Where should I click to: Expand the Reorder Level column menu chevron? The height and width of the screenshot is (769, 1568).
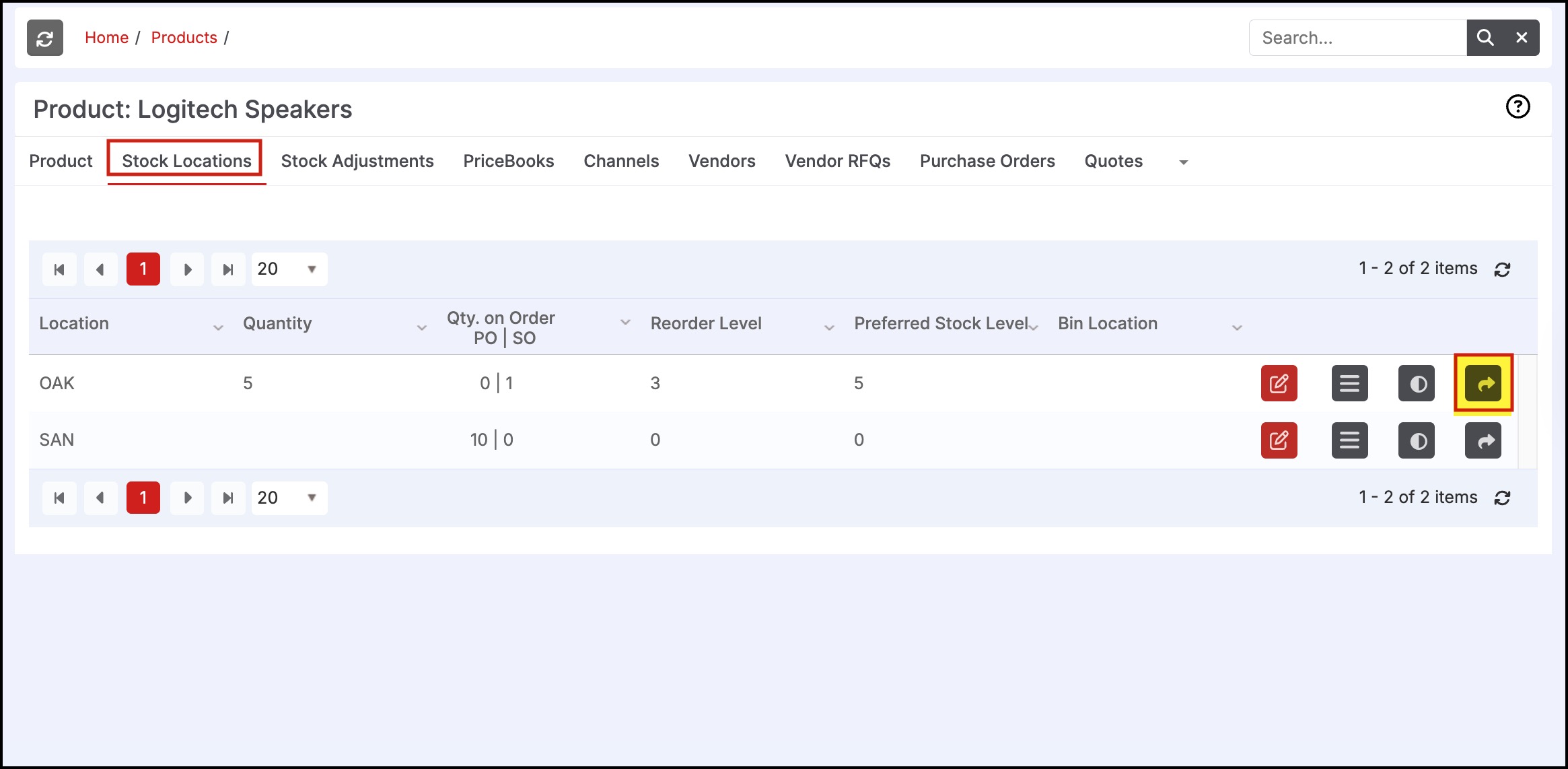tap(829, 328)
